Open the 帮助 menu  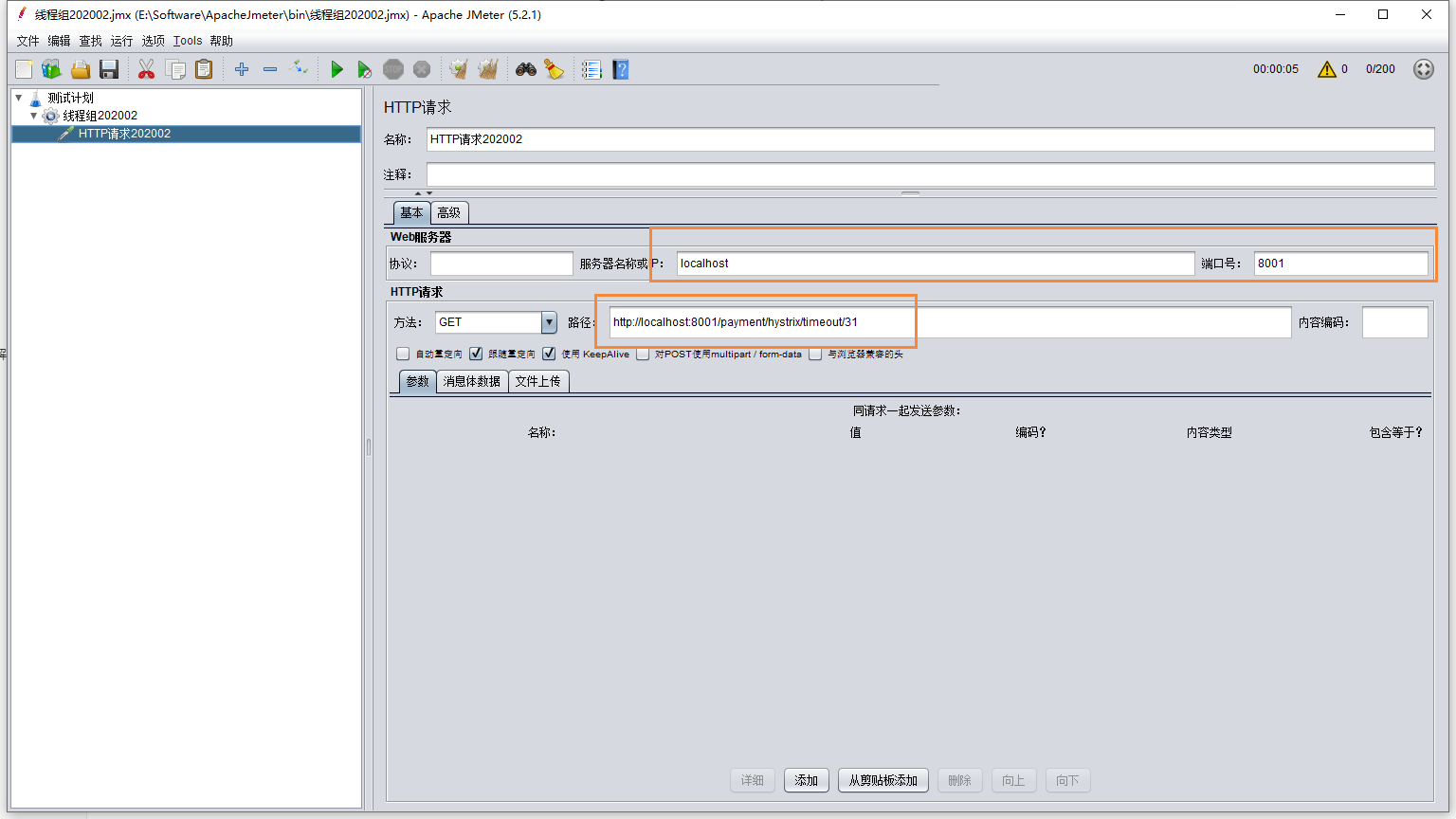221,41
